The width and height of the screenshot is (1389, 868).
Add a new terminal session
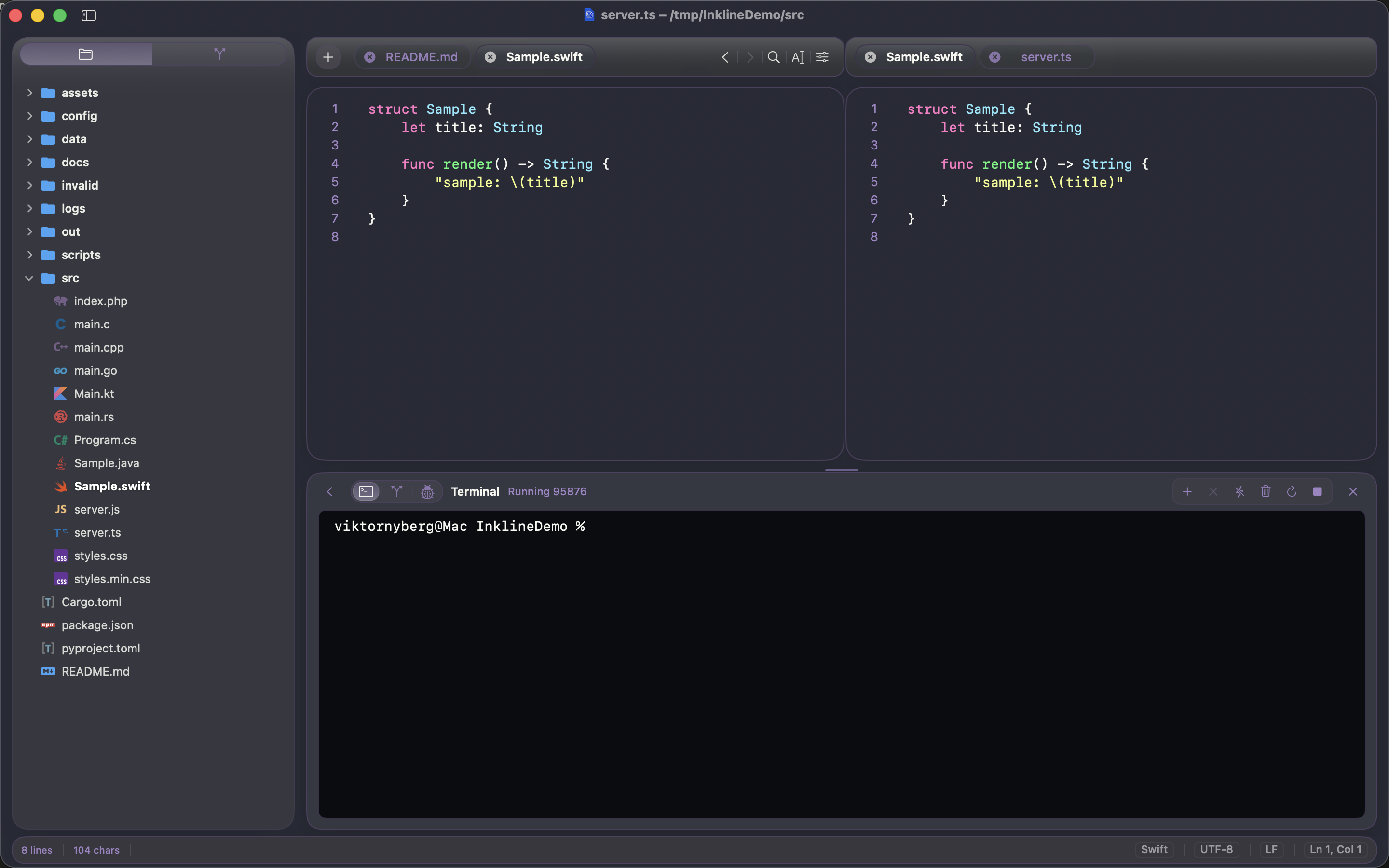[1187, 492]
